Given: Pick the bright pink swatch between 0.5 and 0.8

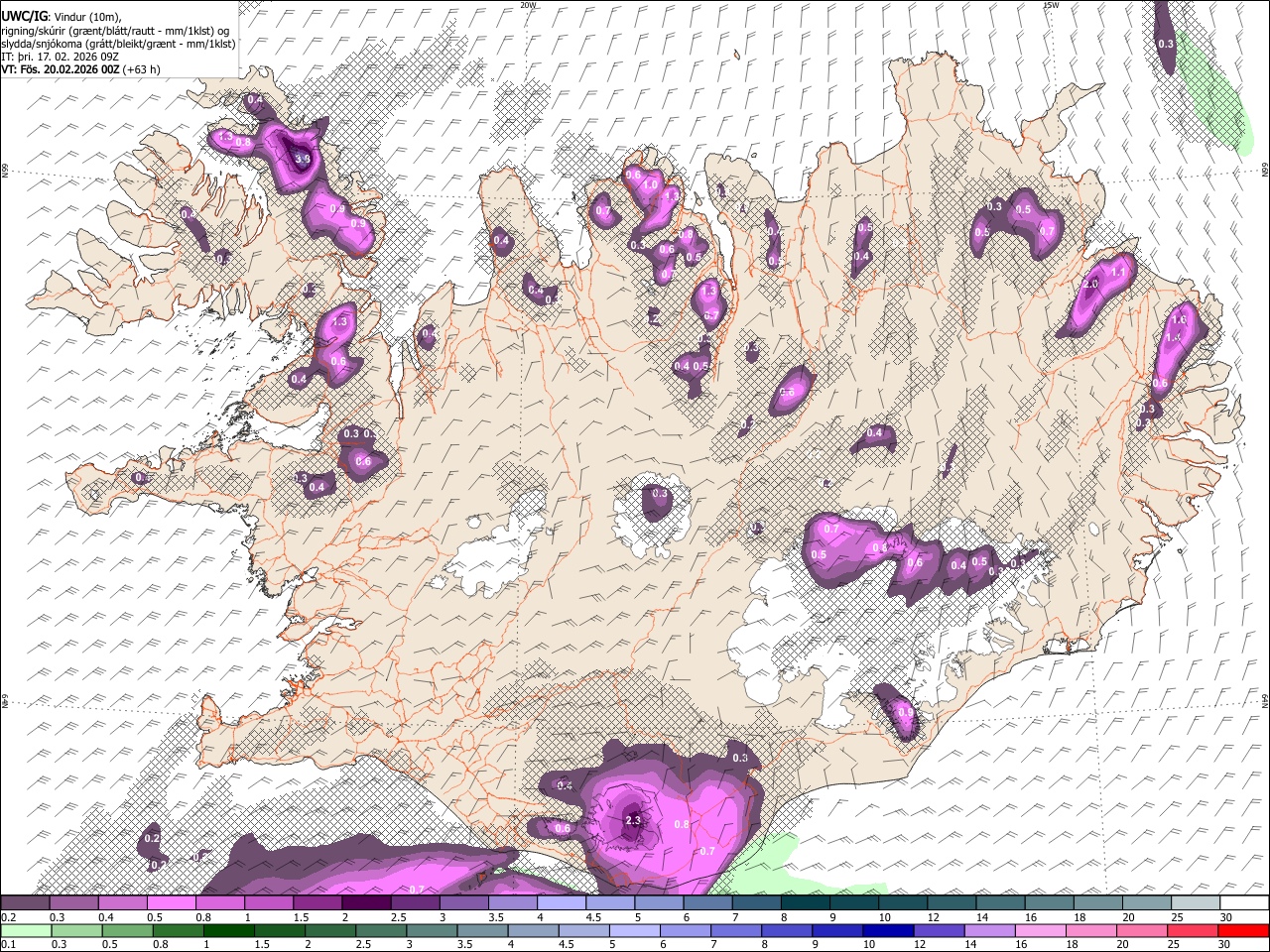Looking at the screenshot, I should click(172, 903).
